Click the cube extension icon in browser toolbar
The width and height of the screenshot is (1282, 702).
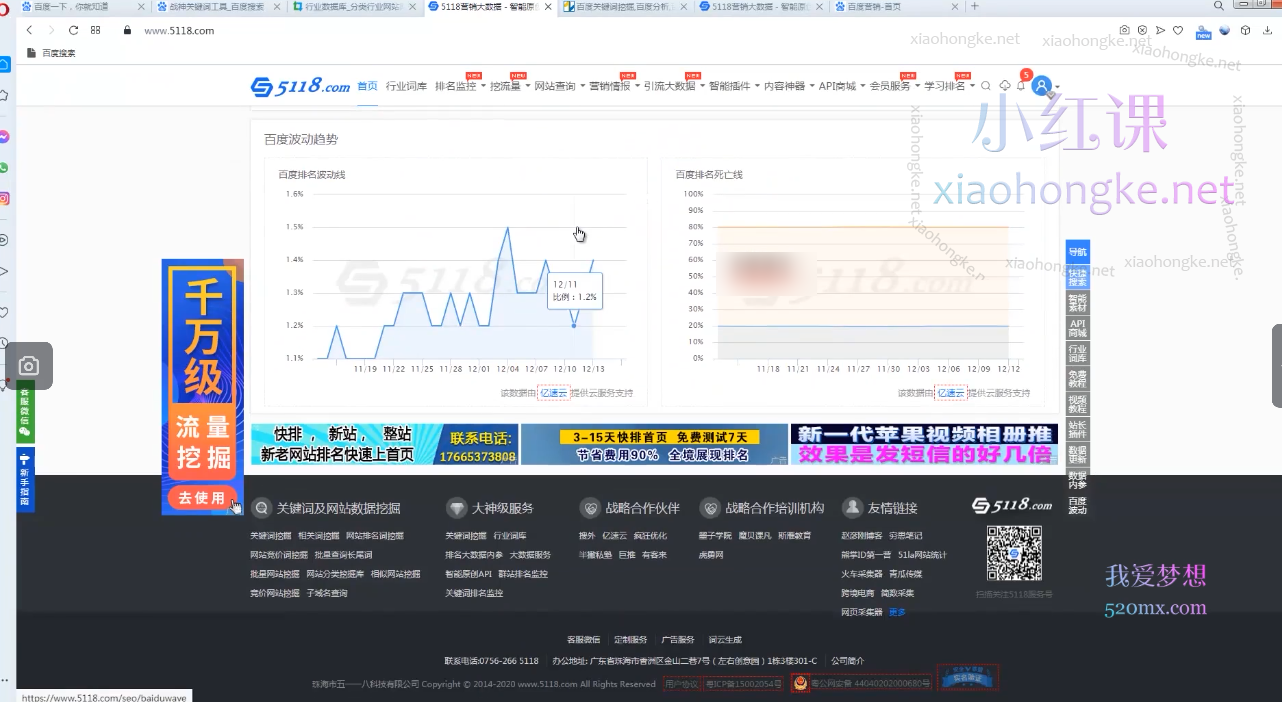point(1245,30)
